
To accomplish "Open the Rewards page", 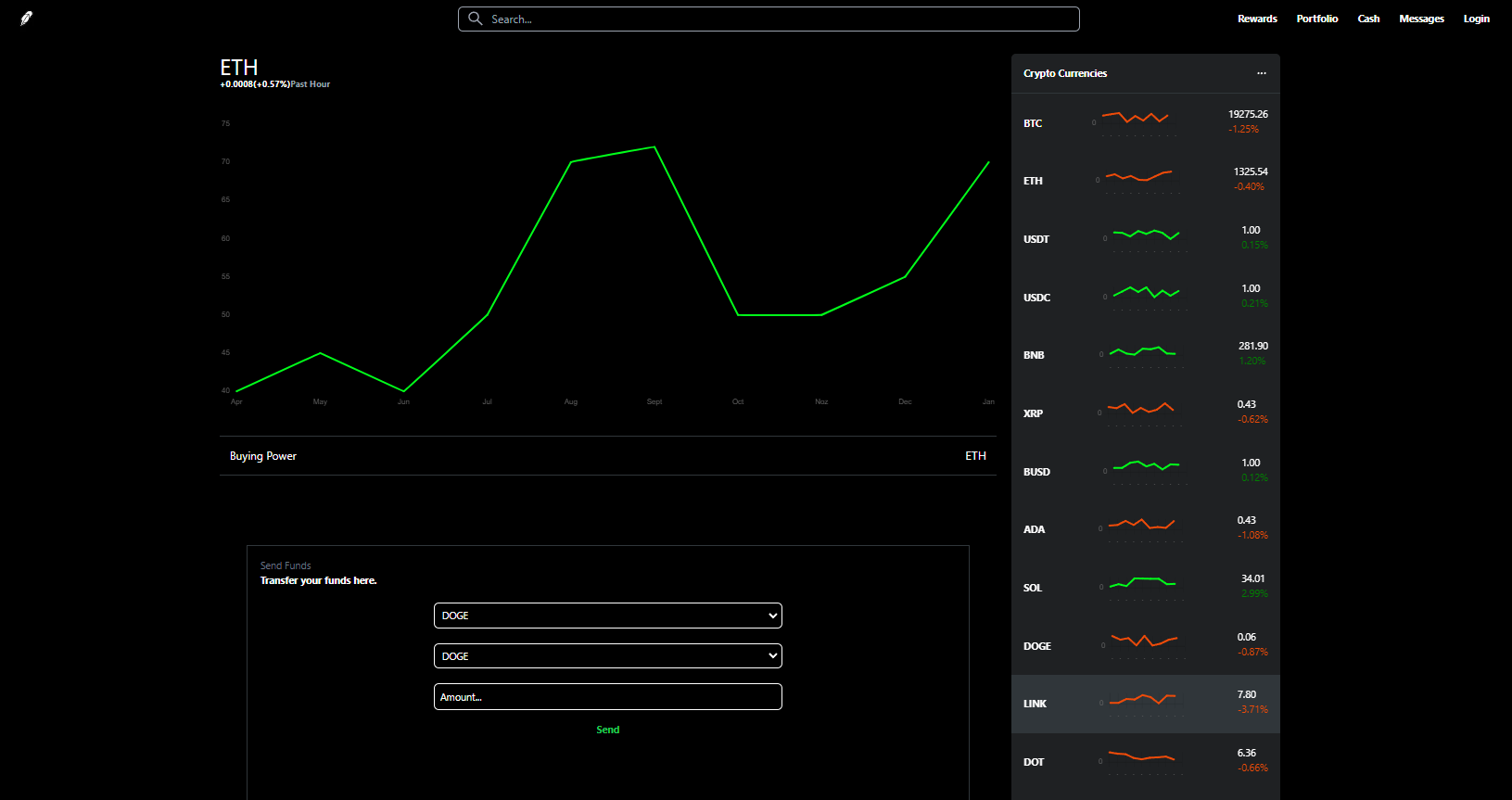I will [x=1257, y=19].
